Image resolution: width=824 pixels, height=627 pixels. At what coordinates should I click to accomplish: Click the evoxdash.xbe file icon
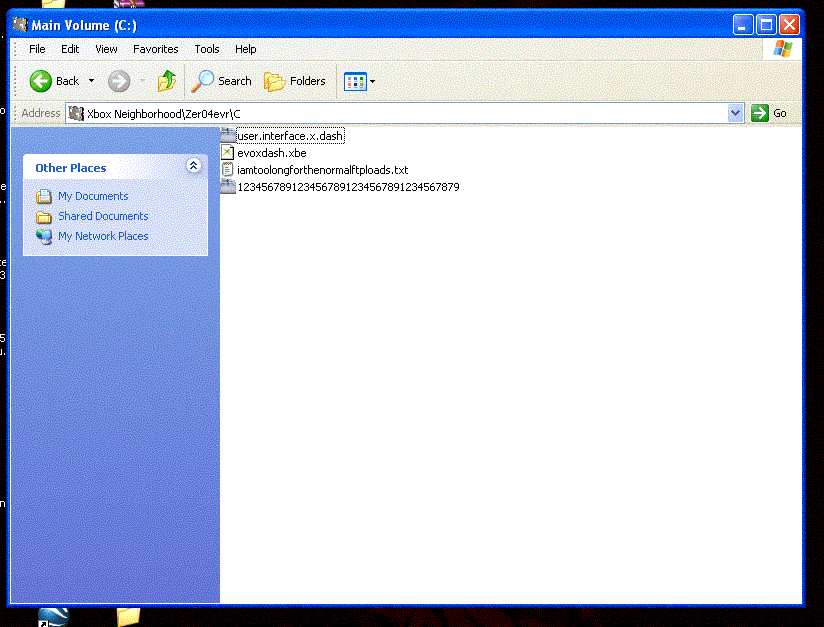pos(228,153)
